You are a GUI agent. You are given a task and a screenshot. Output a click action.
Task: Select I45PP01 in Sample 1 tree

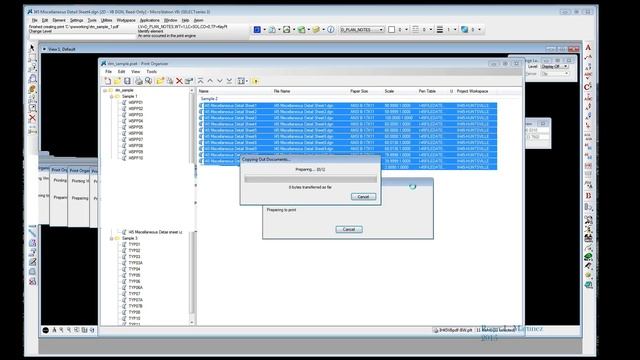(136, 102)
